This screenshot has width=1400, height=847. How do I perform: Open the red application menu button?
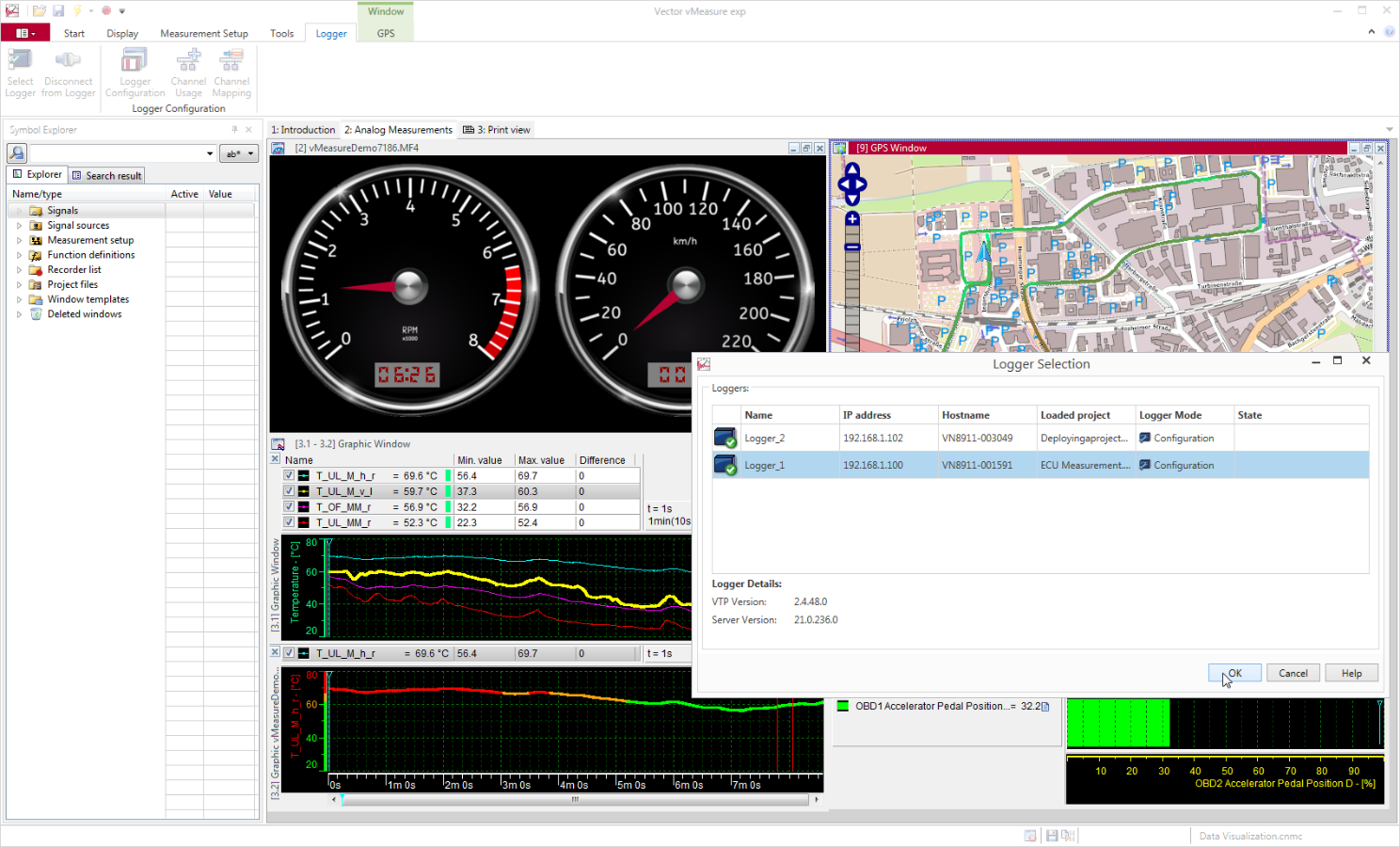pos(25,33)
